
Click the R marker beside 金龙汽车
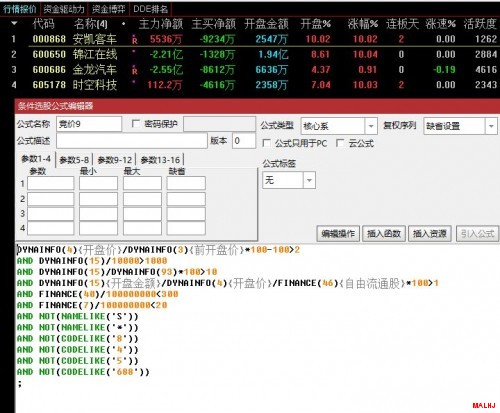pos(134,71)
